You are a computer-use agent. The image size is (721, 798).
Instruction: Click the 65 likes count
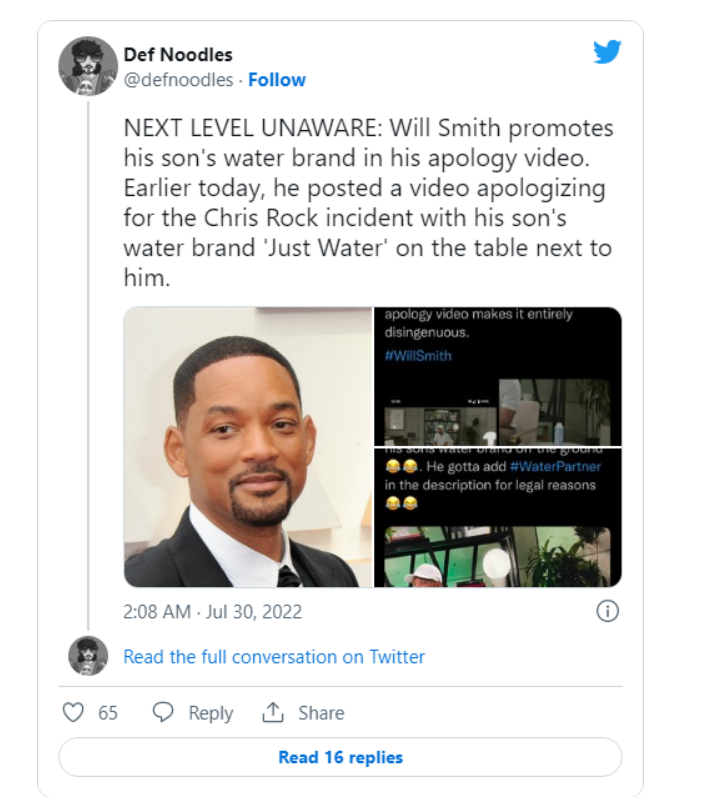(x=108, y=713)
